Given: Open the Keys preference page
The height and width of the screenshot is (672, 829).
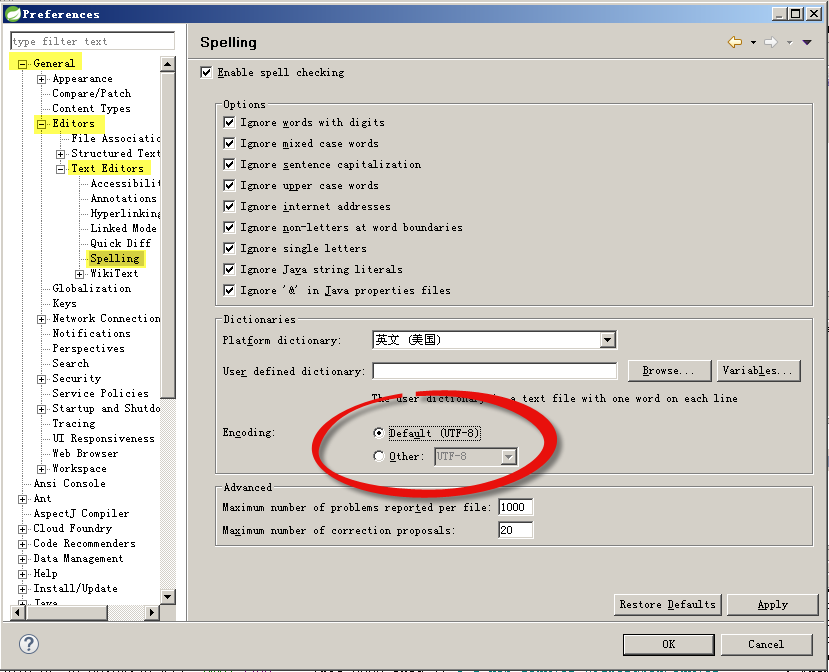Looking at the screenshot, I should (x=64, y=304).
